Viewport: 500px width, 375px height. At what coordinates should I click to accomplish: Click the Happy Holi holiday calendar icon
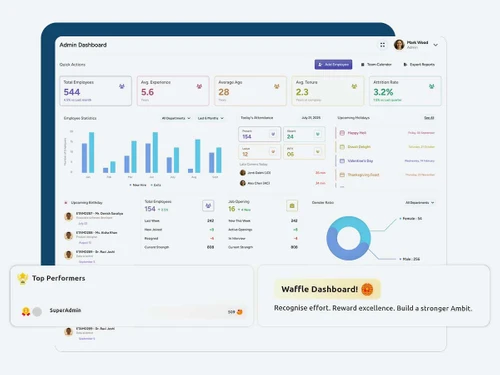coord(342,133)
